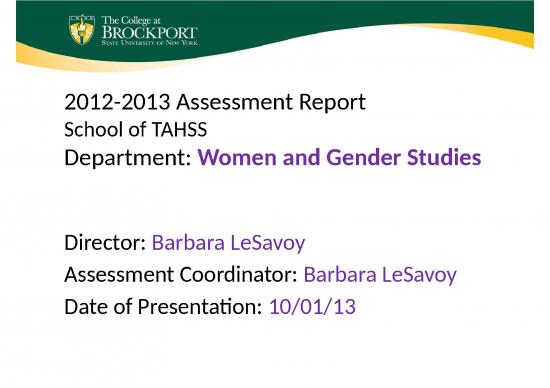Screen dimensions: 550x388
Task: Select the '2012-2013 Assessment Report' title
Action: [215, 102]
